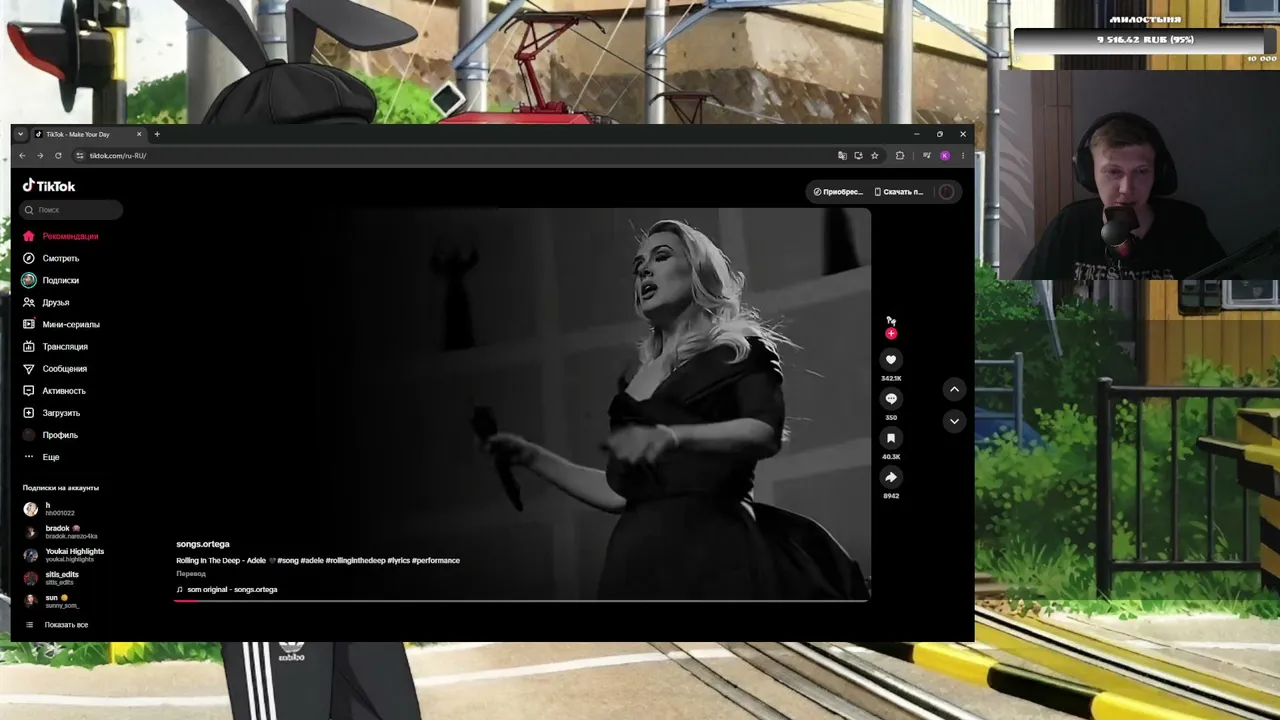The height and width of the screenshot is (720, 1280).
Task: Click the #rollinginthedeep hashtag
Action: point(356,560)
